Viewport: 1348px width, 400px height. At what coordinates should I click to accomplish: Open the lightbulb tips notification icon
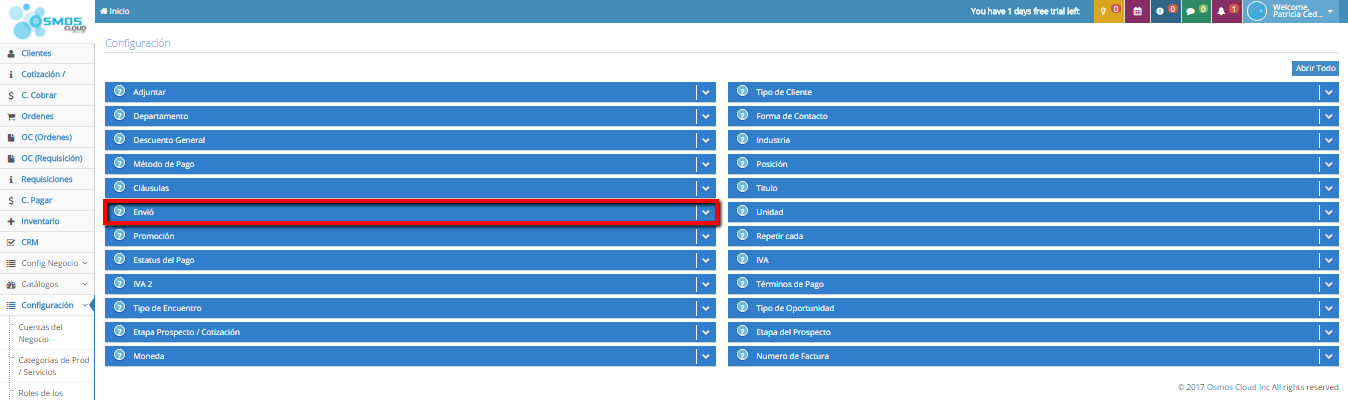1108,11
